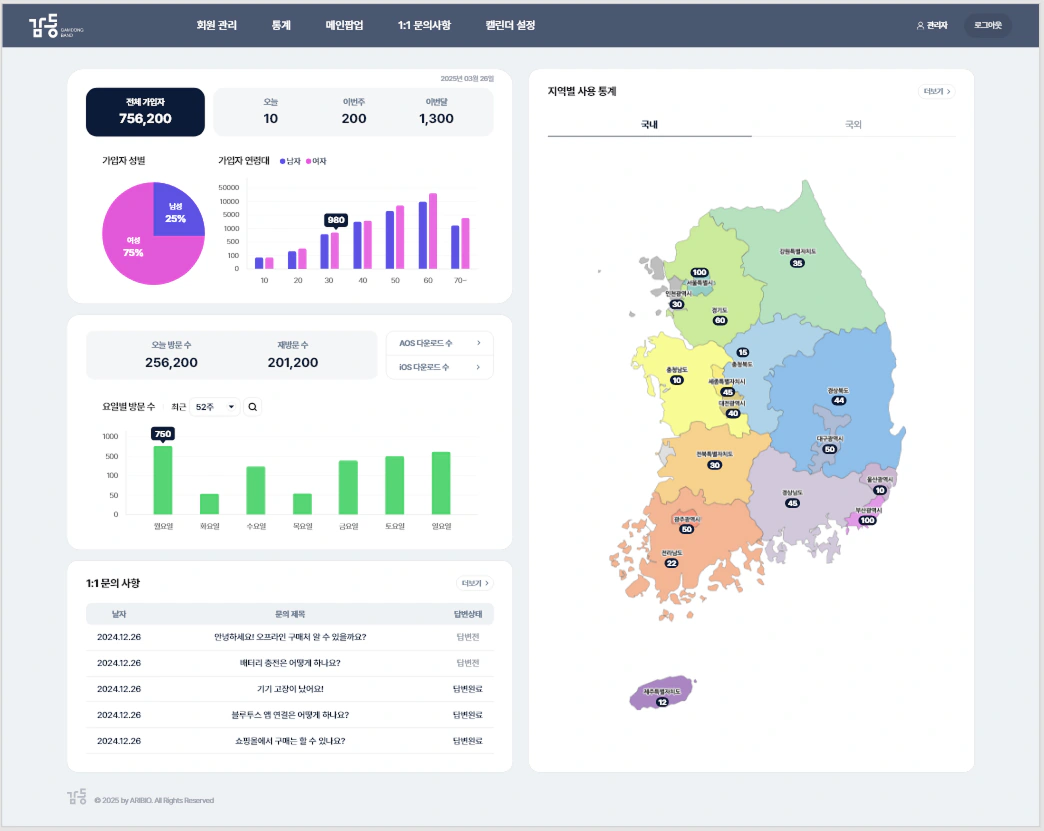The width and height of the screenshot is (1044, 831).
Task: Click the 전라남도 value badge 22
Action: click(671, 563)
